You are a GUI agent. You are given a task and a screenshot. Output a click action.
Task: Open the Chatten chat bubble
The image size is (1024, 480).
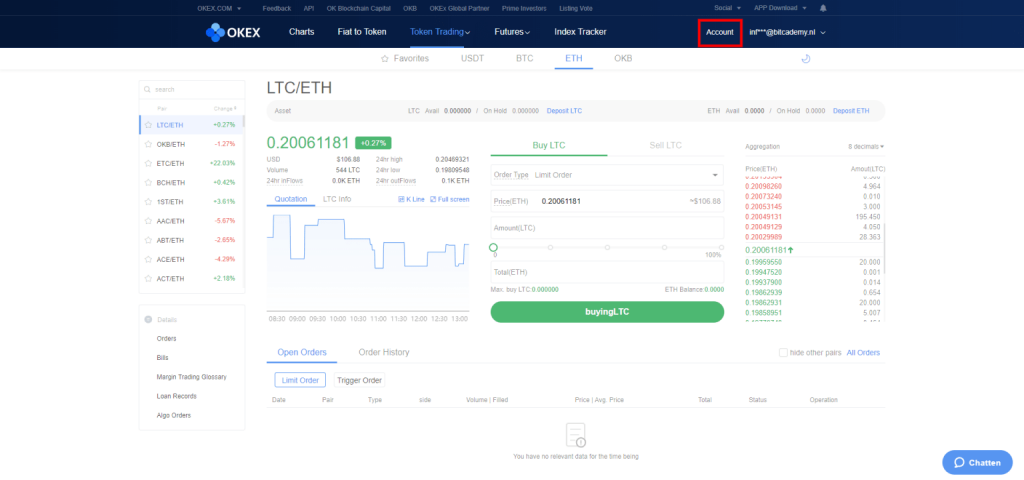point(977,462)
